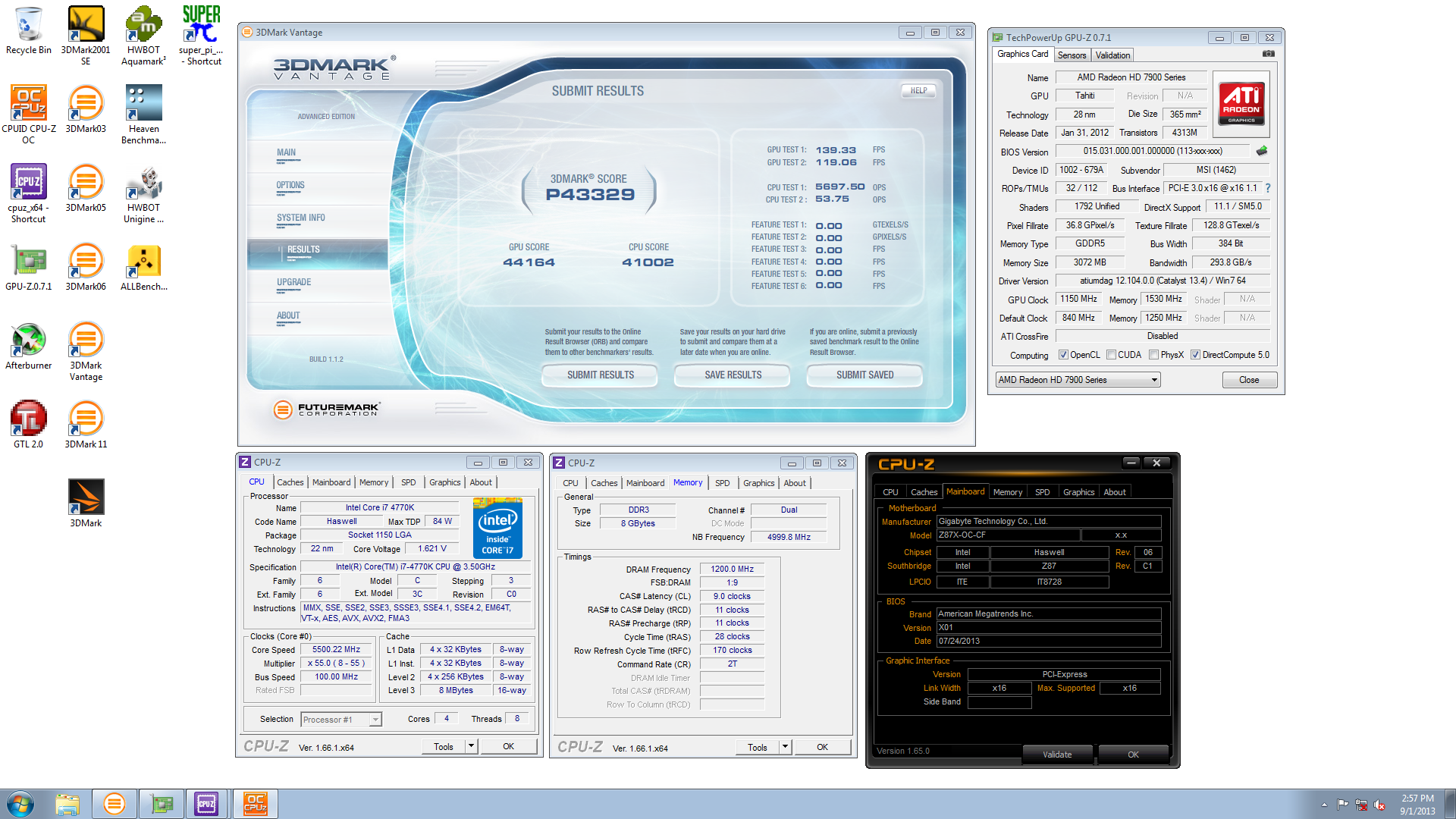Click bus interface question mark in GPU-Z

[1267, 188]
